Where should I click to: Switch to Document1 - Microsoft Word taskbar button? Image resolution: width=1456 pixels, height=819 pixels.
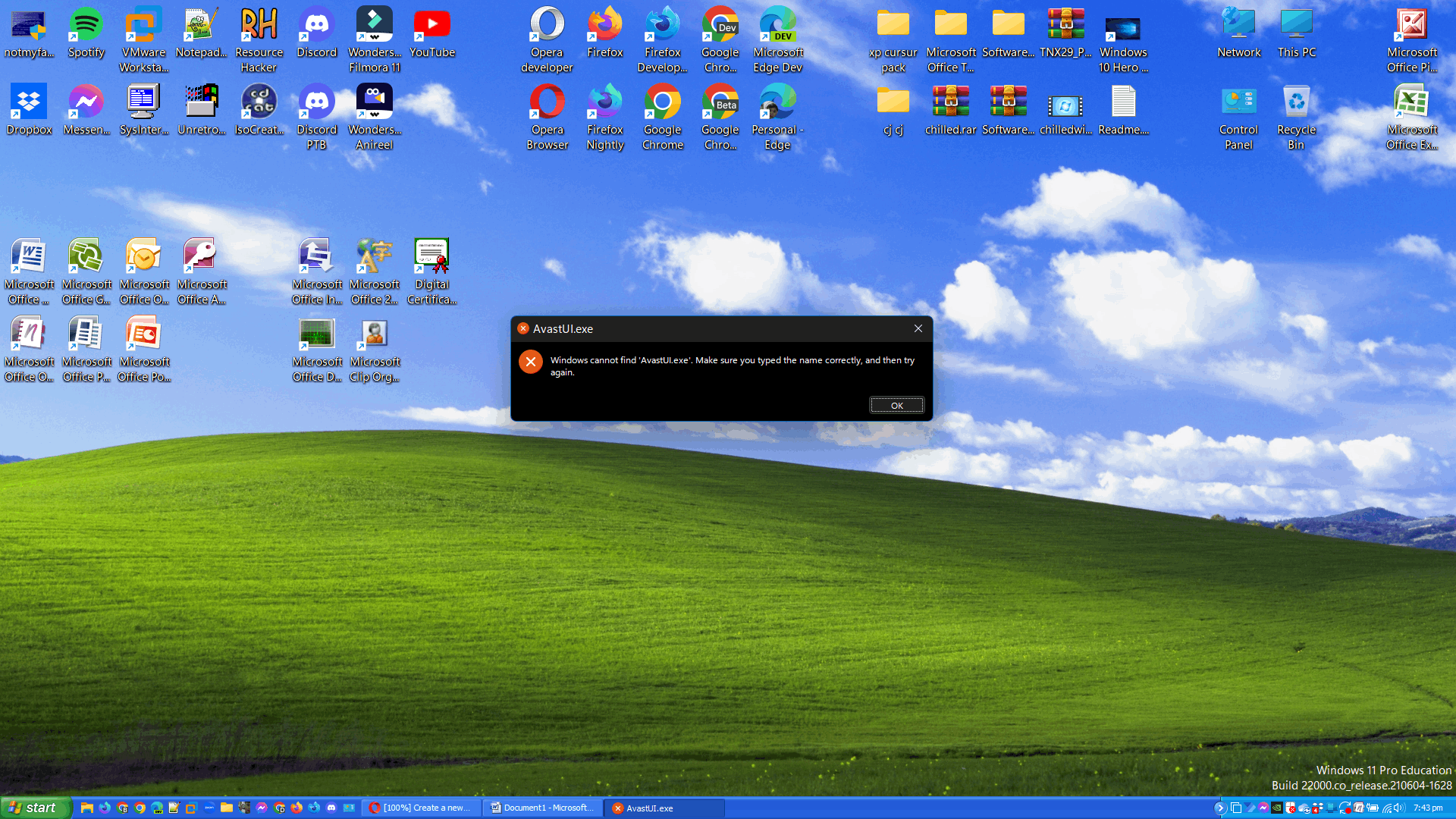543,808
